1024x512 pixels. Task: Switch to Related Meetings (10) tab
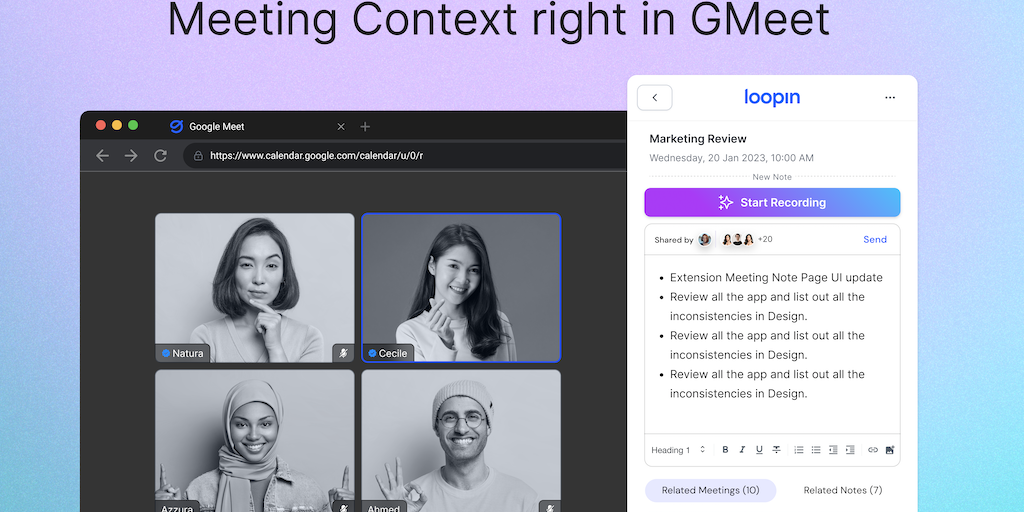pos(710,490)
